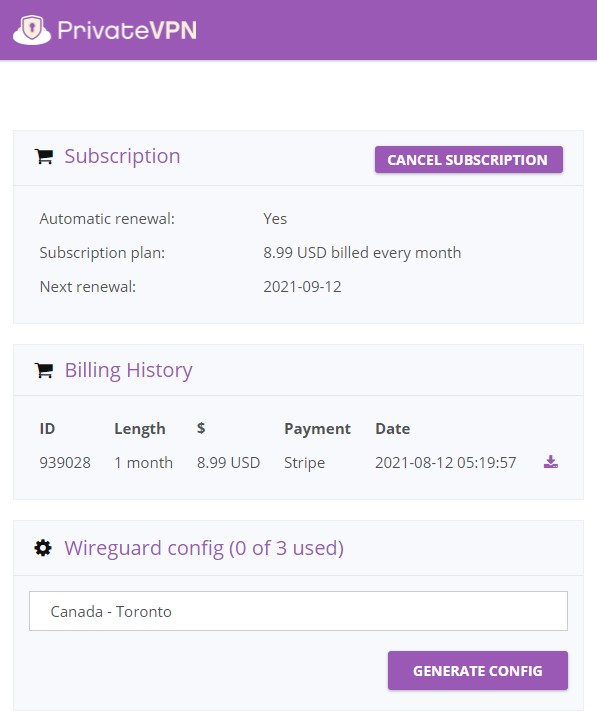The image size is (597, 721).
Task: Click the PrivateVPN brand name text
Action: 127,30
